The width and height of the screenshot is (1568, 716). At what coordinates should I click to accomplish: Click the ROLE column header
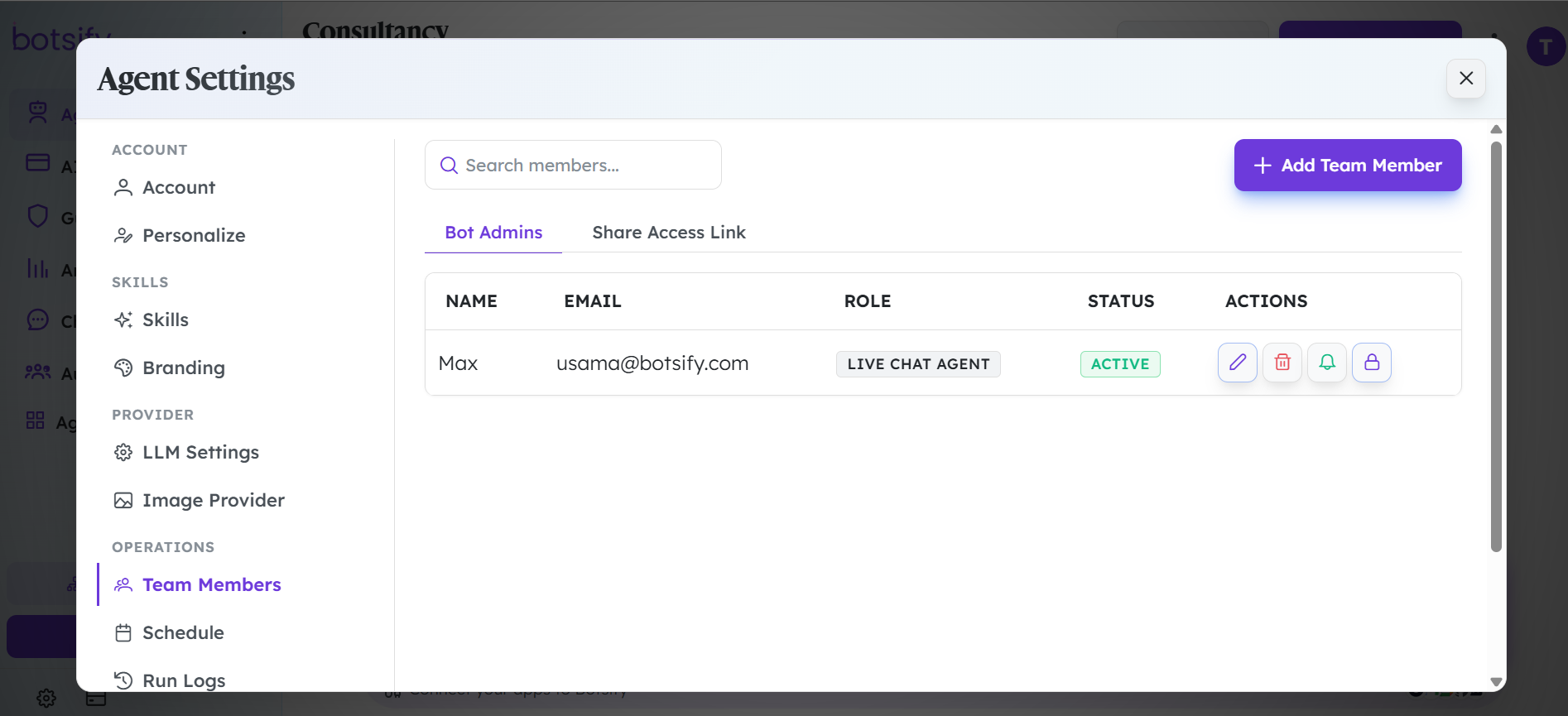pyautogui.click(x=868, y=301)
